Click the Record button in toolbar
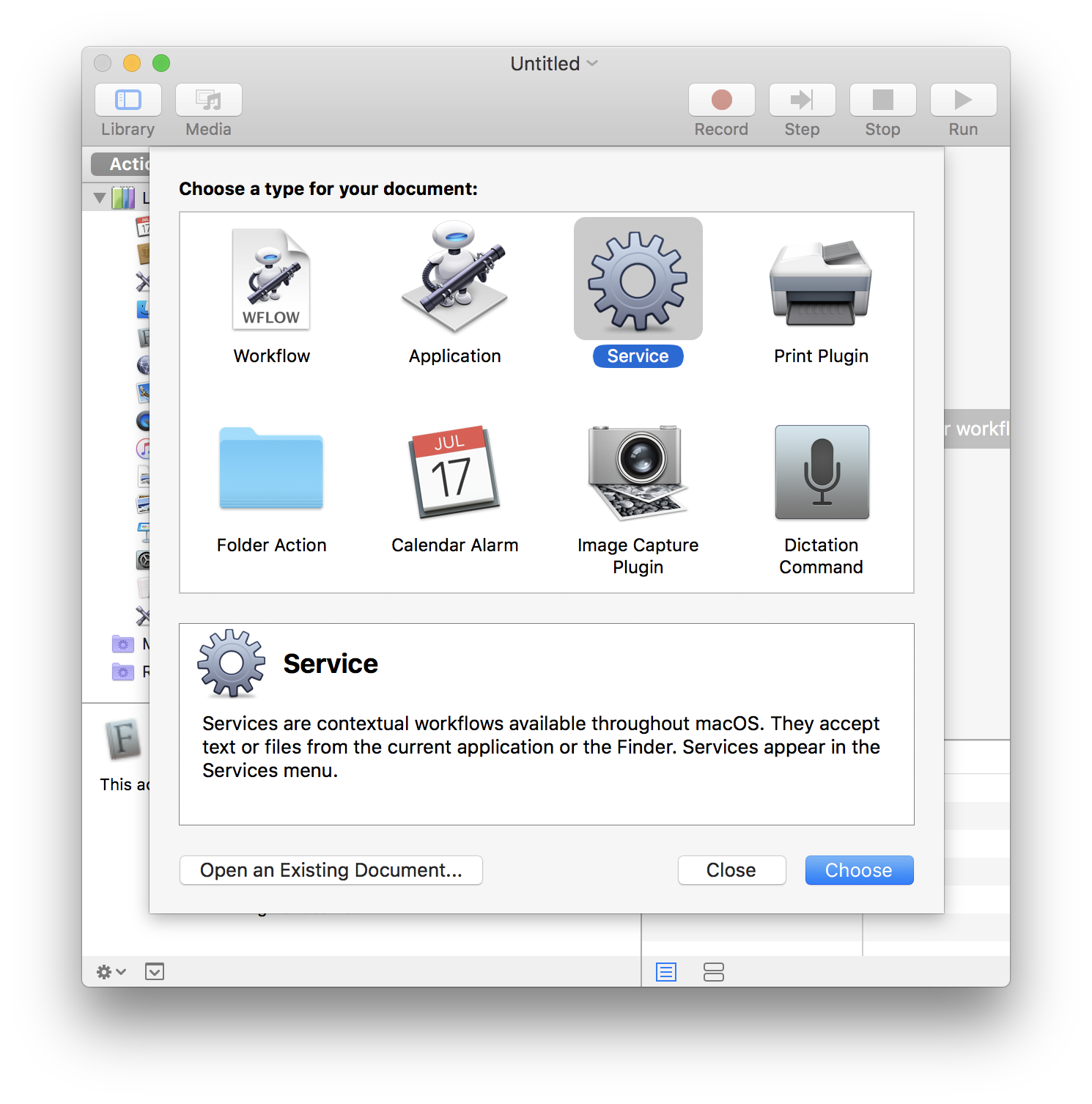This screenshot has width=1092, height=1104. tap(722, 100)
